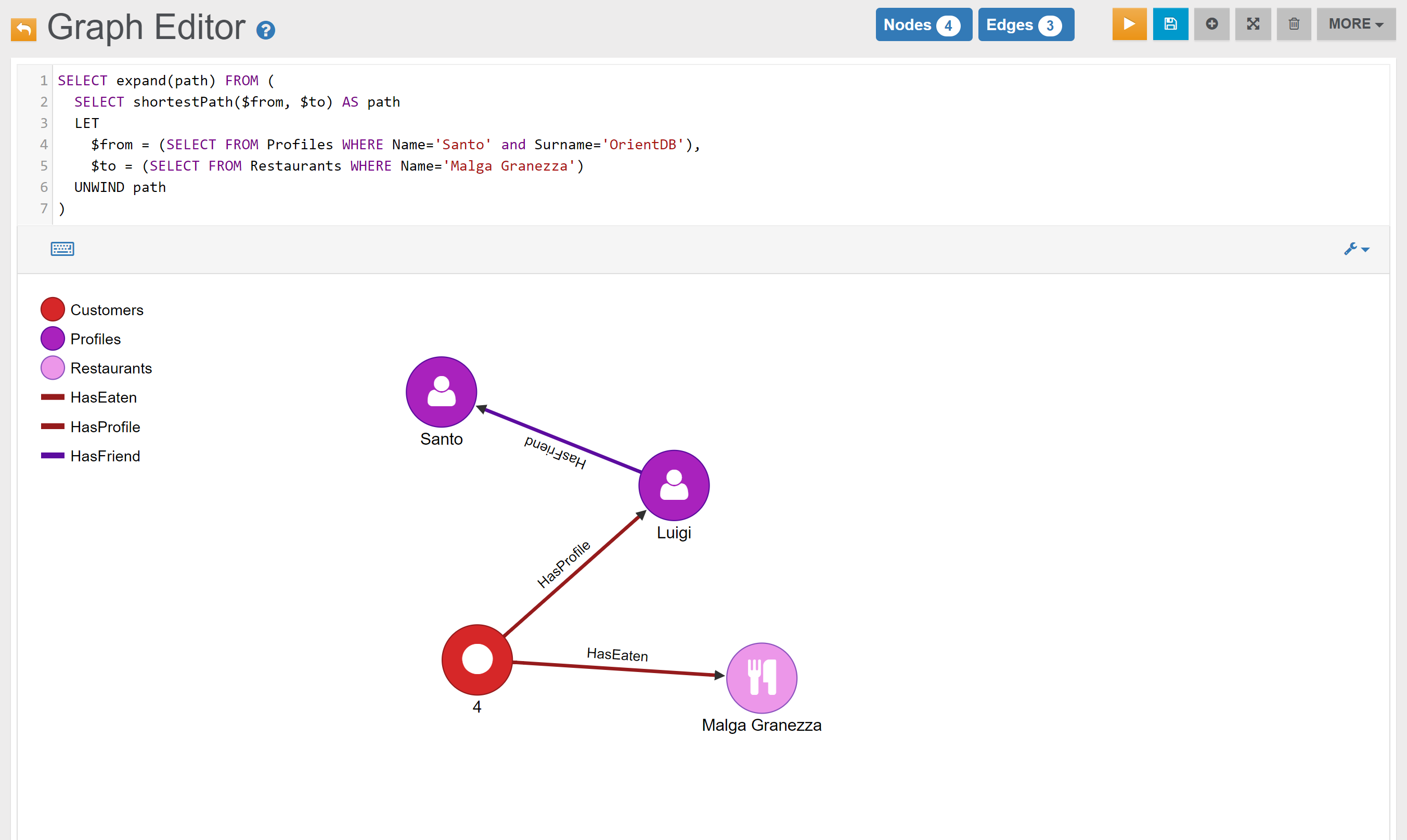The width and height of the screenshot is (1407, 840).
Task: Click the keyboard shortcuts icon
Action: [62, 249]
